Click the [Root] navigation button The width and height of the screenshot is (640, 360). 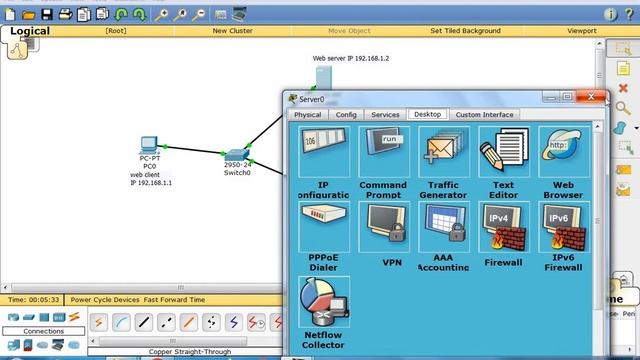tap(116, 31)
